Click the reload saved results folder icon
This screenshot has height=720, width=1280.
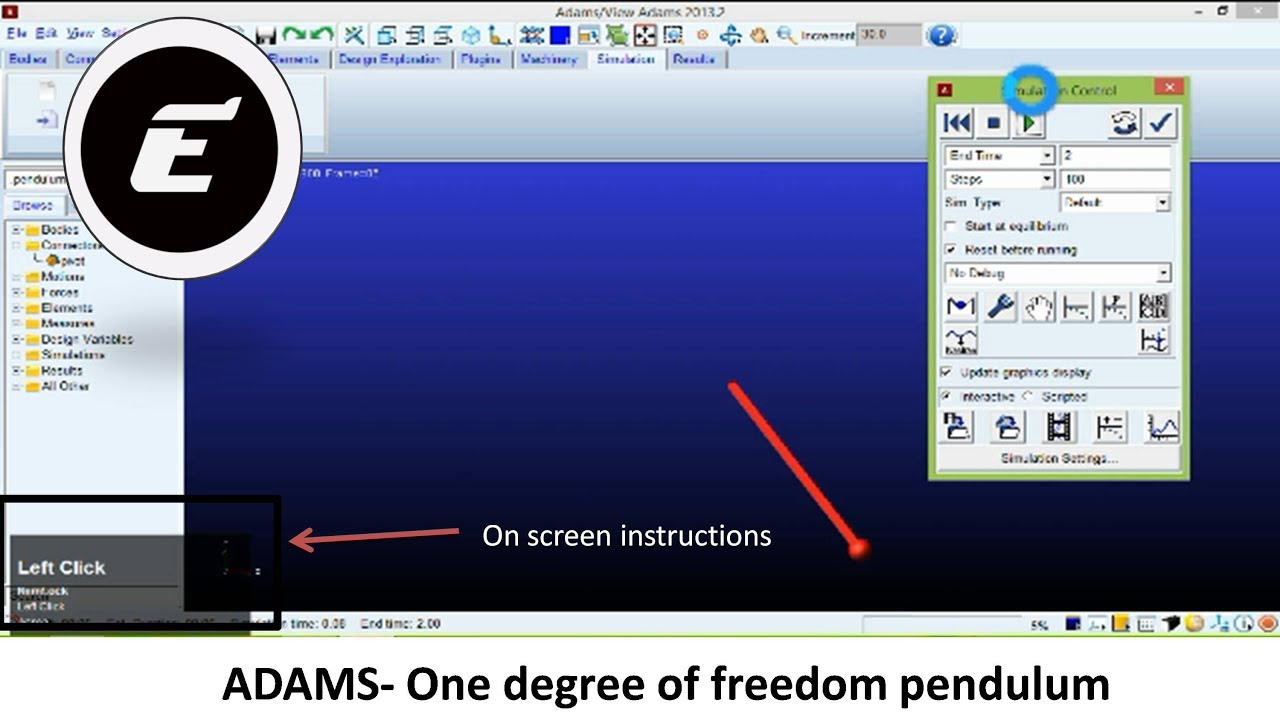tap(1008, 427)
